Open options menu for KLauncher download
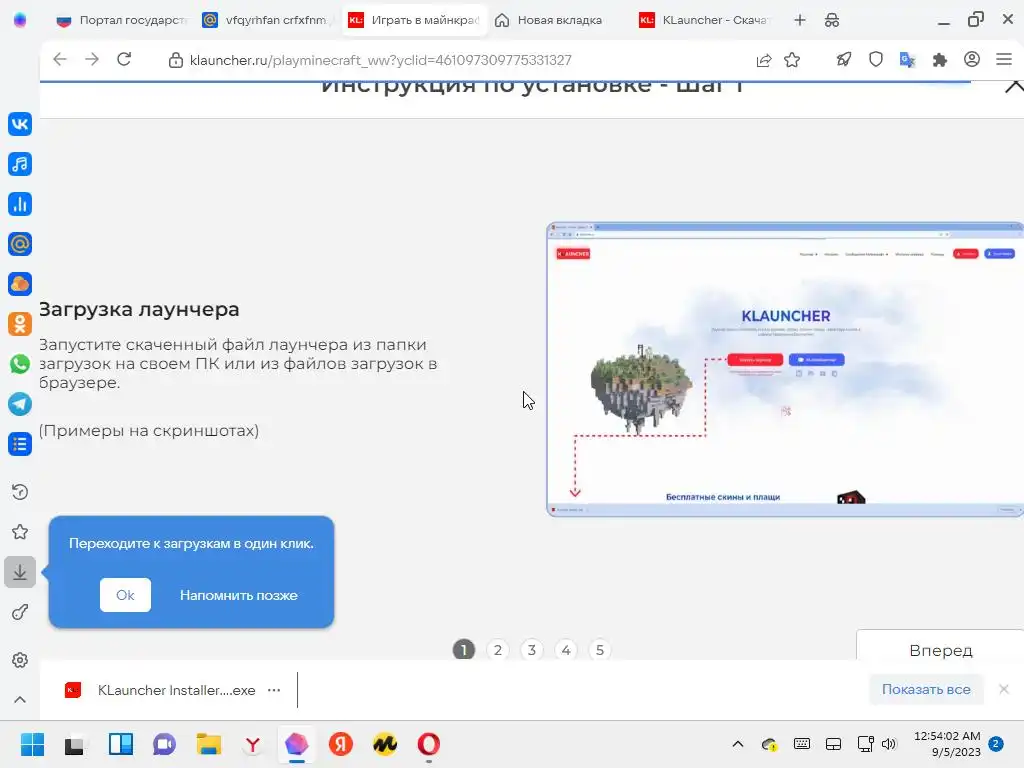1024x768 pixels. [x=274, y=690]
